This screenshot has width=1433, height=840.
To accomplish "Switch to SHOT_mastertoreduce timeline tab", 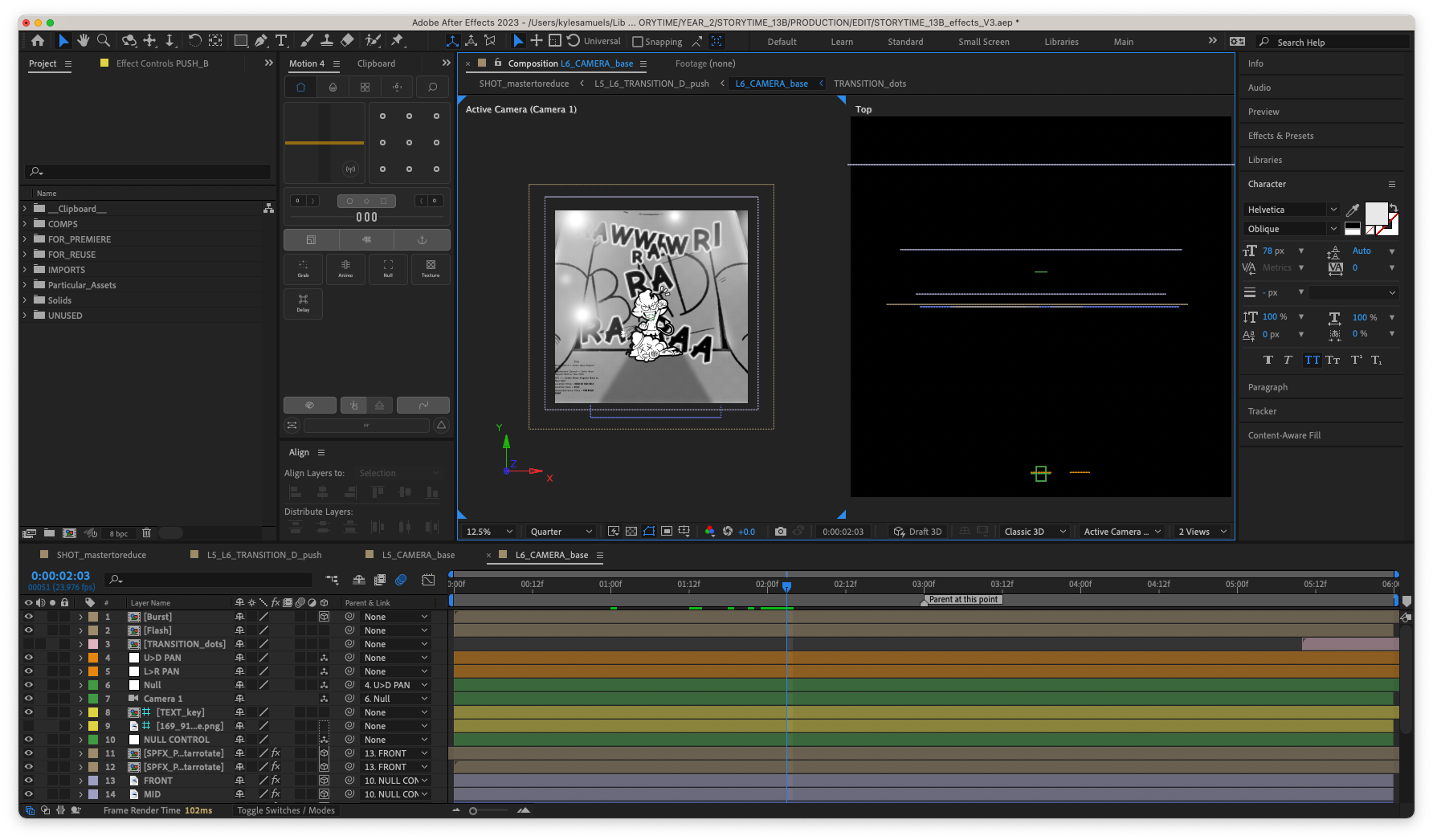I will pyautogui.click(x=101, y=555).
